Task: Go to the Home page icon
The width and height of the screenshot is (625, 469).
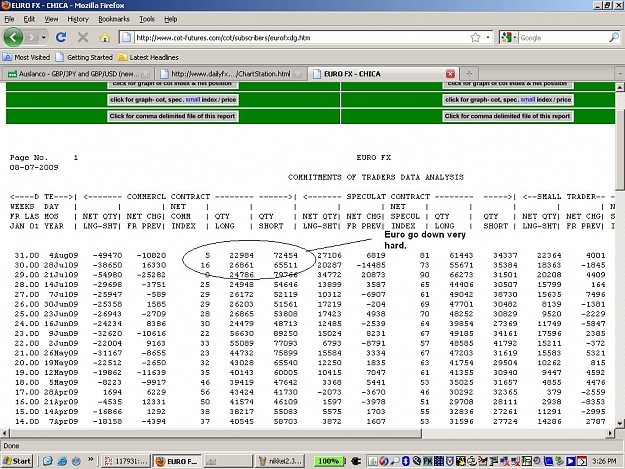Action: [x=105, y=37]
